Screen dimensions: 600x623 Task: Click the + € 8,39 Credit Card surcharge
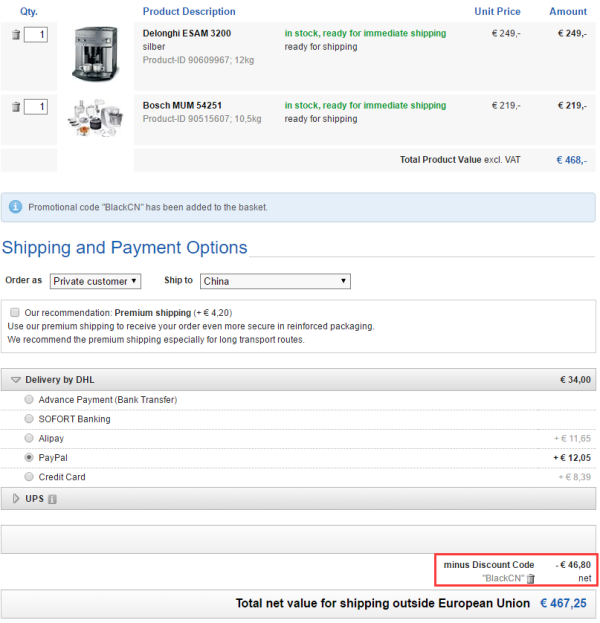coord(575,477)
